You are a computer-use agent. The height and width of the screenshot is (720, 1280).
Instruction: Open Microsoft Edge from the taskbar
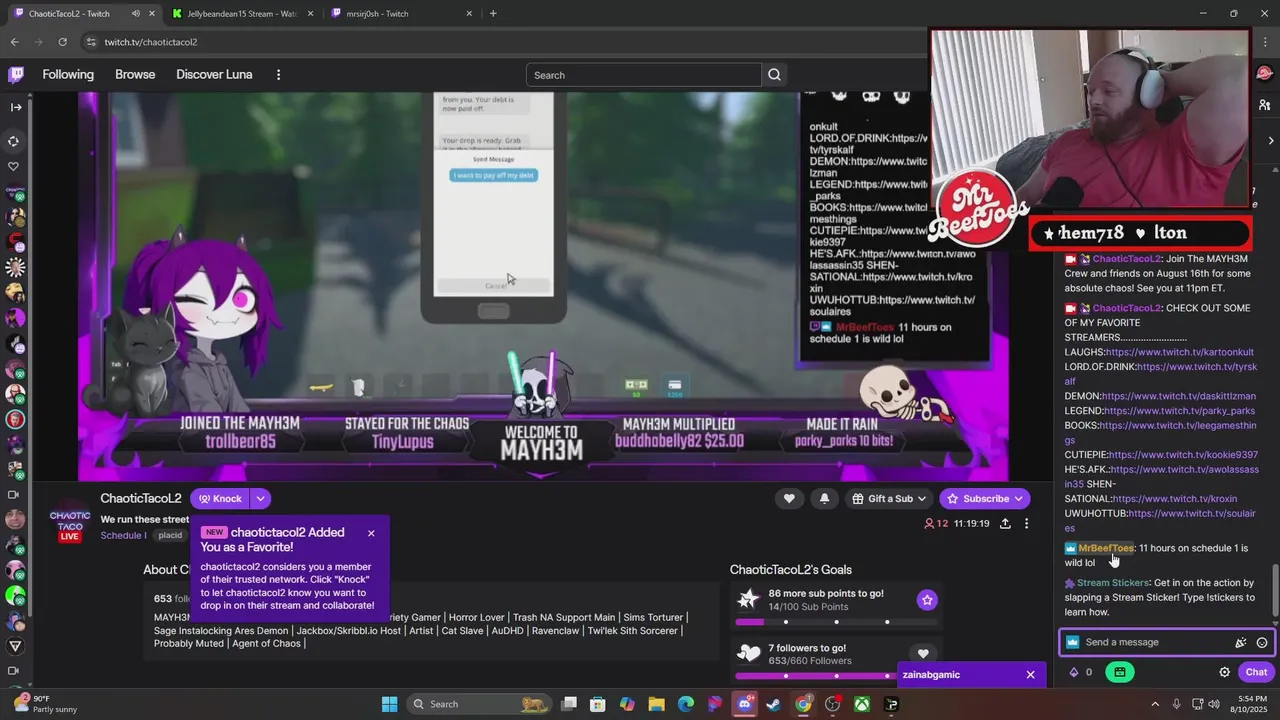685,704
